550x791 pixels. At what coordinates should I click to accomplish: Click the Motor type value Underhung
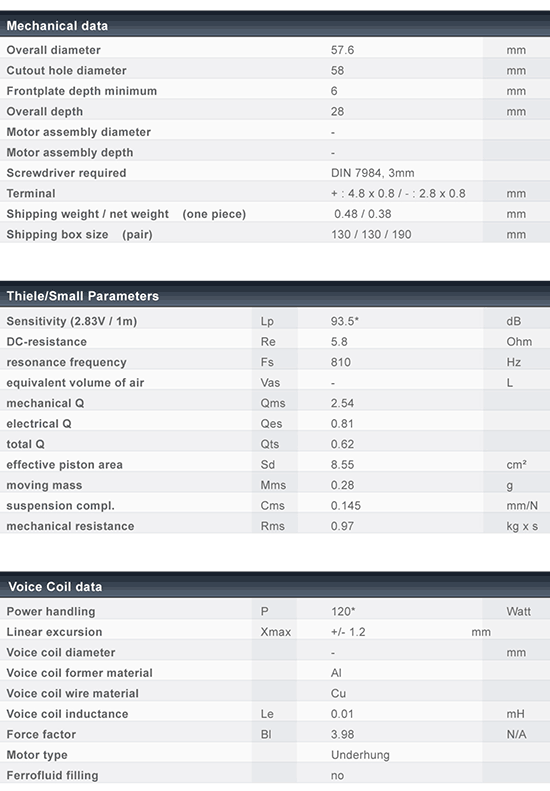360,755
